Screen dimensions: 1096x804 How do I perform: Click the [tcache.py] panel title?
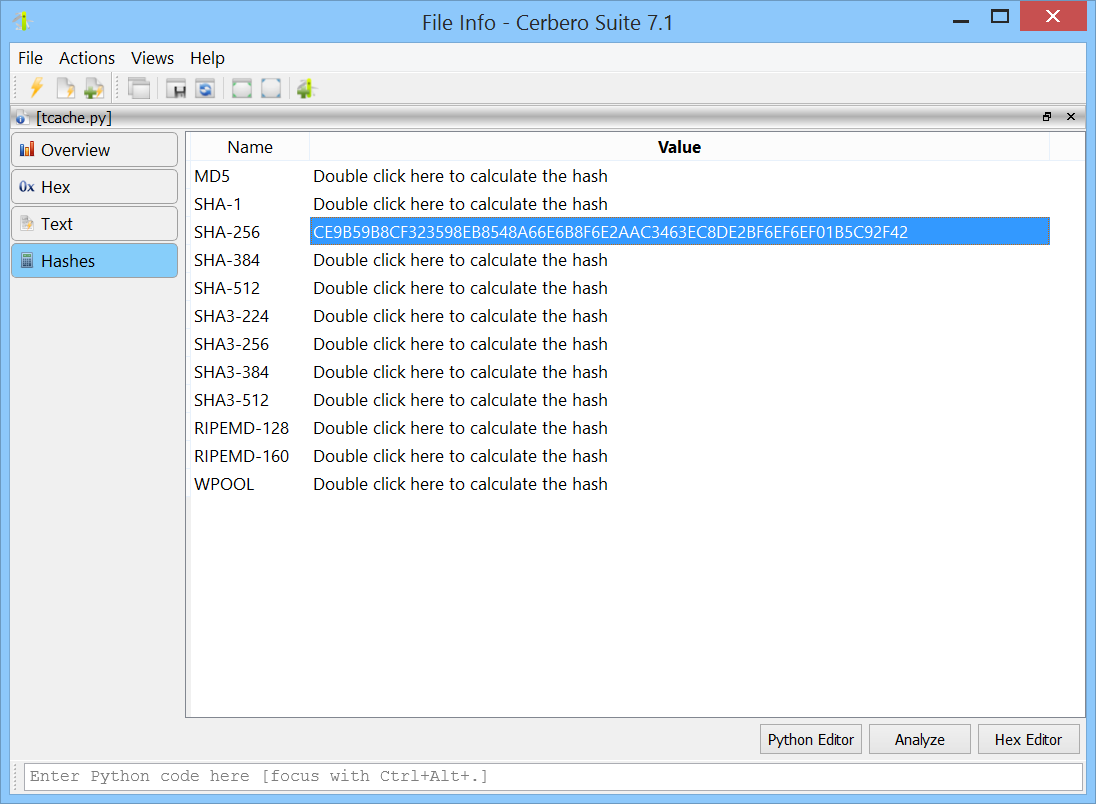[73, 117]
